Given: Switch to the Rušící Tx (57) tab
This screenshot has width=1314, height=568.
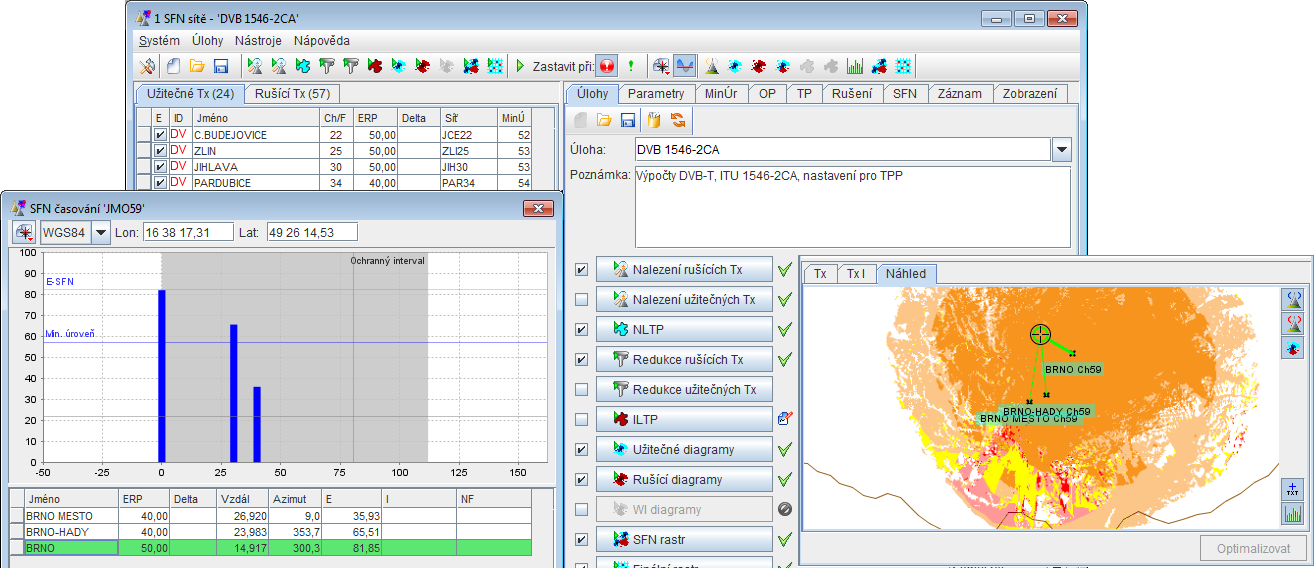Looking at the screenshot, I should pyautogui.click(x=292, y=94).
